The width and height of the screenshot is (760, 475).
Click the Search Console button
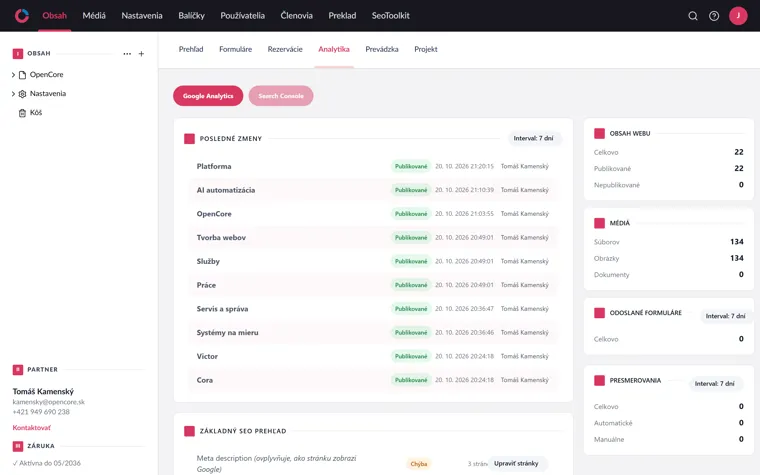281,96
